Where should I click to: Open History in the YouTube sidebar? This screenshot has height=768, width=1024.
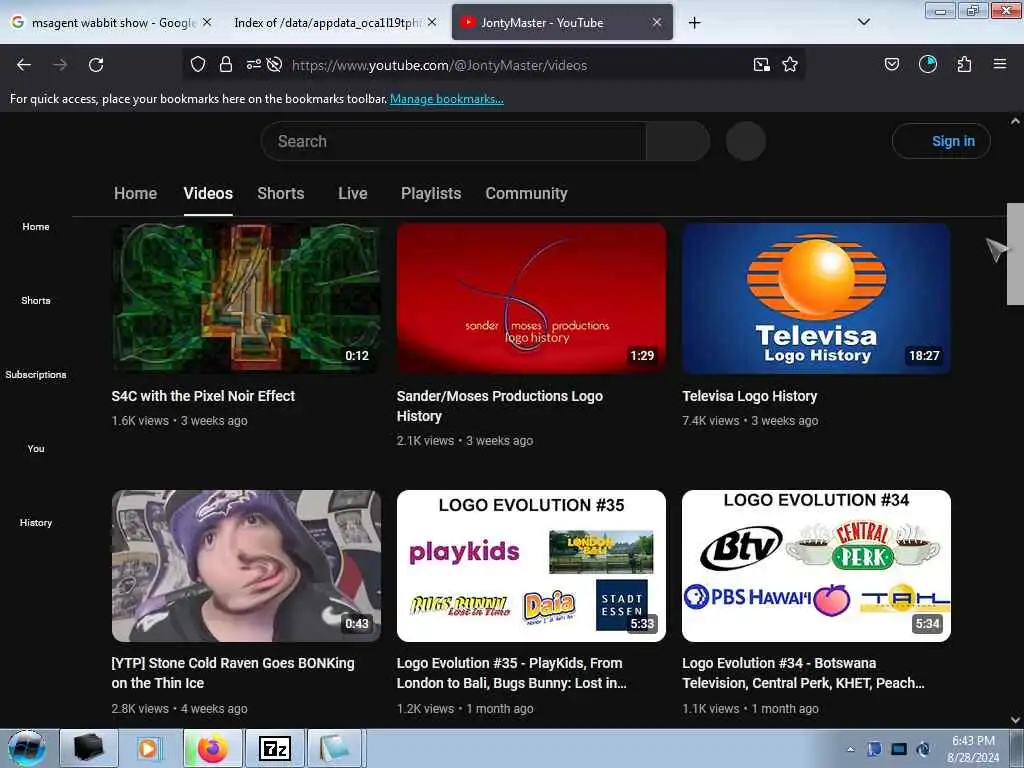coord(36,522)
